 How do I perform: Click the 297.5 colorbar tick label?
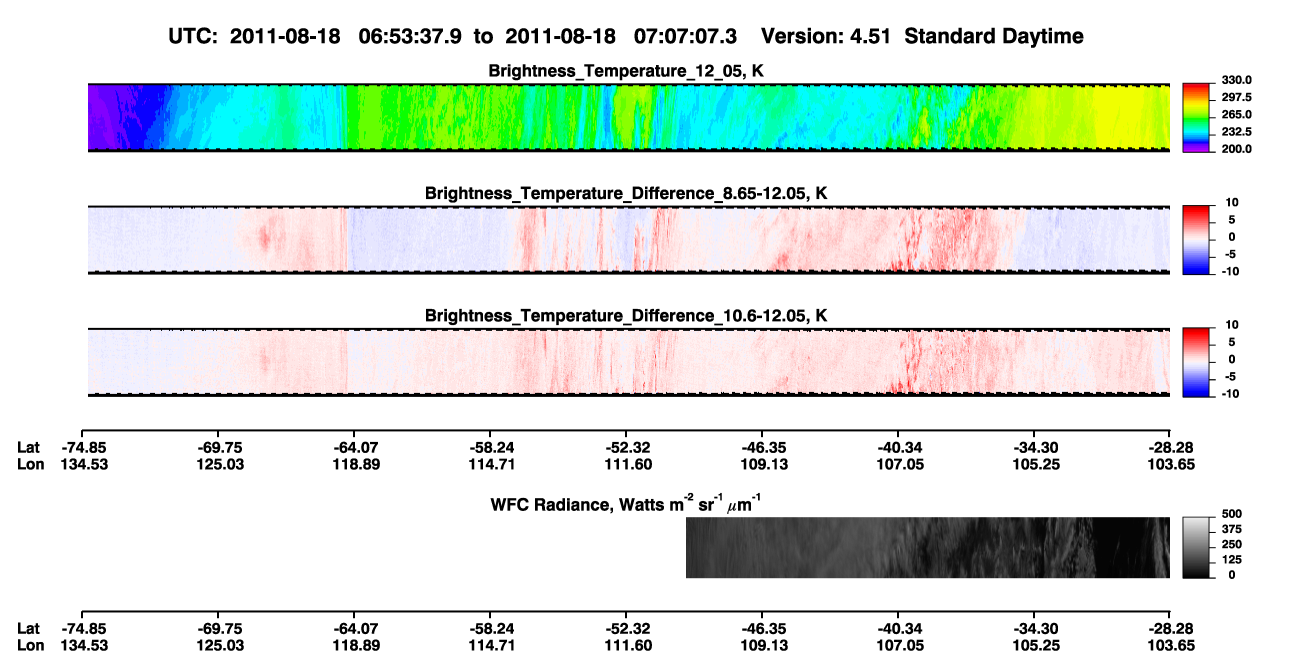coord(1236,97)
